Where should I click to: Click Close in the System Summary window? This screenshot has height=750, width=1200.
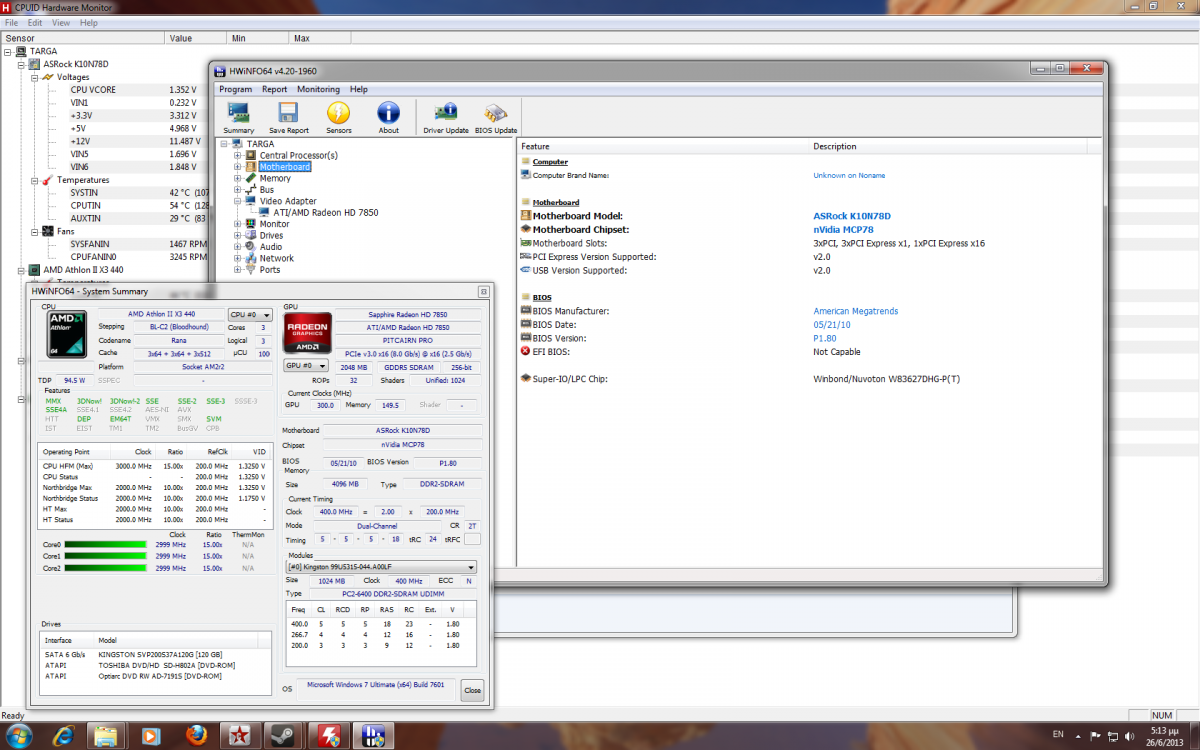(472, 690)
